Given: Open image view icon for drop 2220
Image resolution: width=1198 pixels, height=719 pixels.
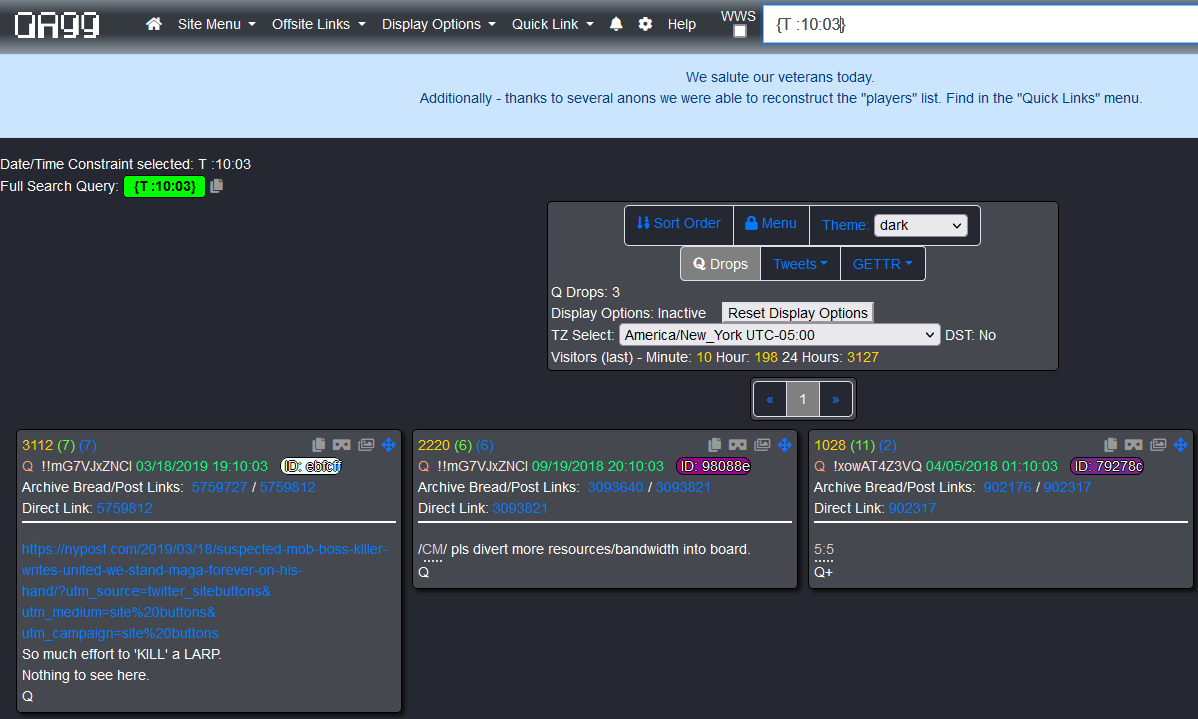Looking at the screenshot, I should click(x=762, y=445).
